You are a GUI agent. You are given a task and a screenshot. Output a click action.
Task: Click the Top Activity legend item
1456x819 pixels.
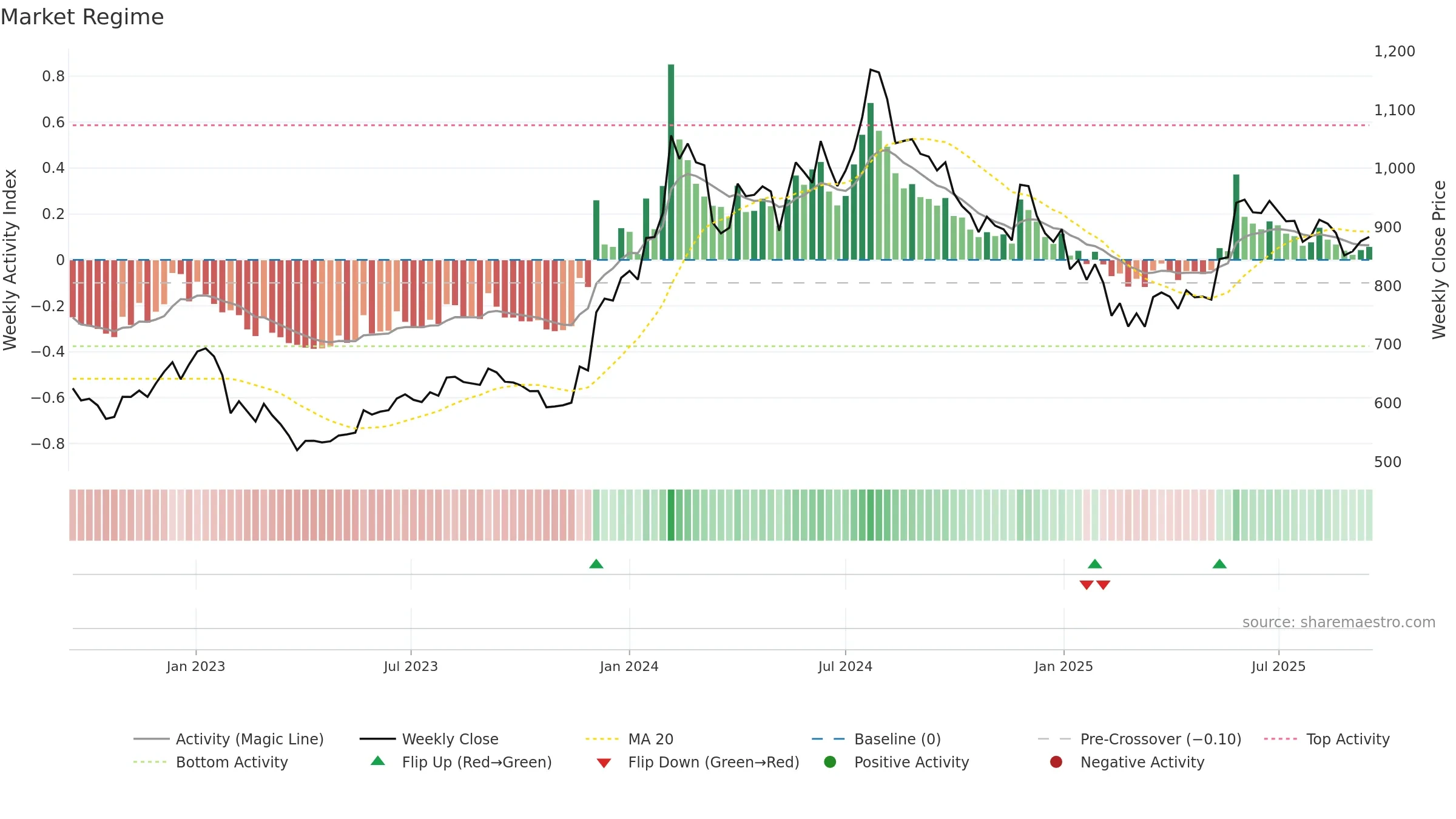1327,739
